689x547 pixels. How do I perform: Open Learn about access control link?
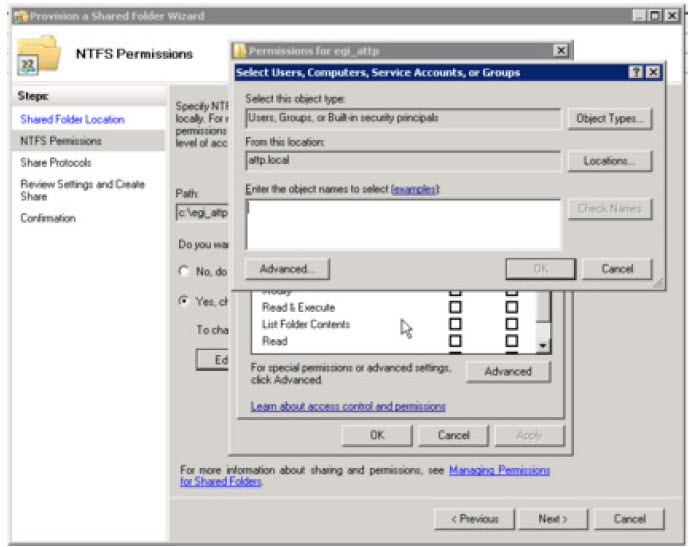tap(348, 406)
